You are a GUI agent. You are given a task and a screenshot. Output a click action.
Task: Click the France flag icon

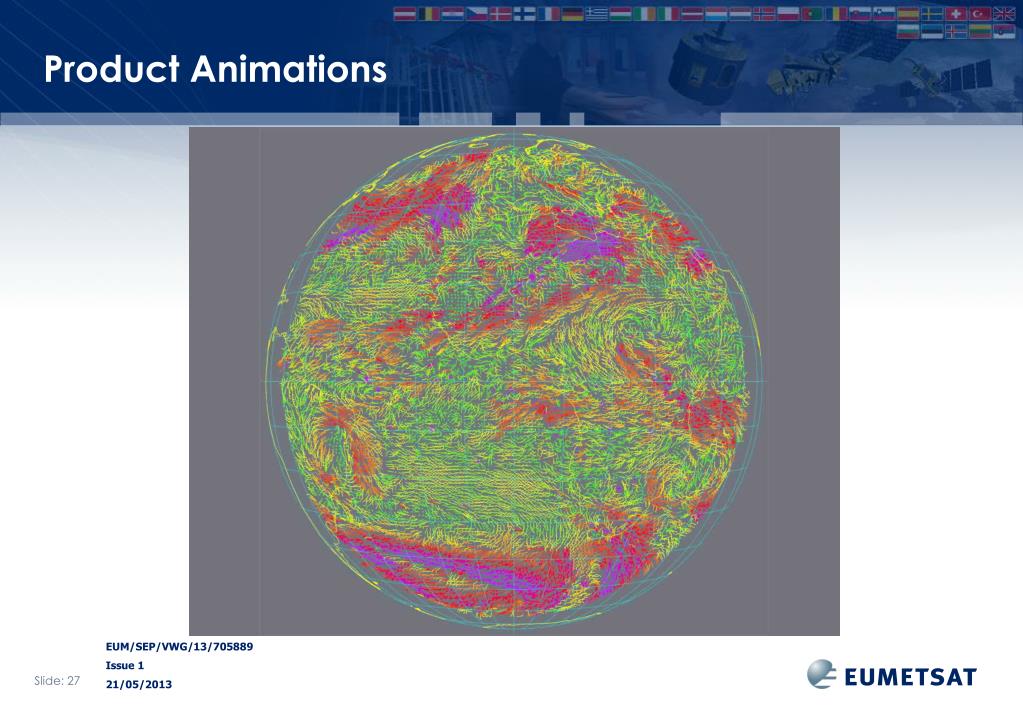click(549, 14)
